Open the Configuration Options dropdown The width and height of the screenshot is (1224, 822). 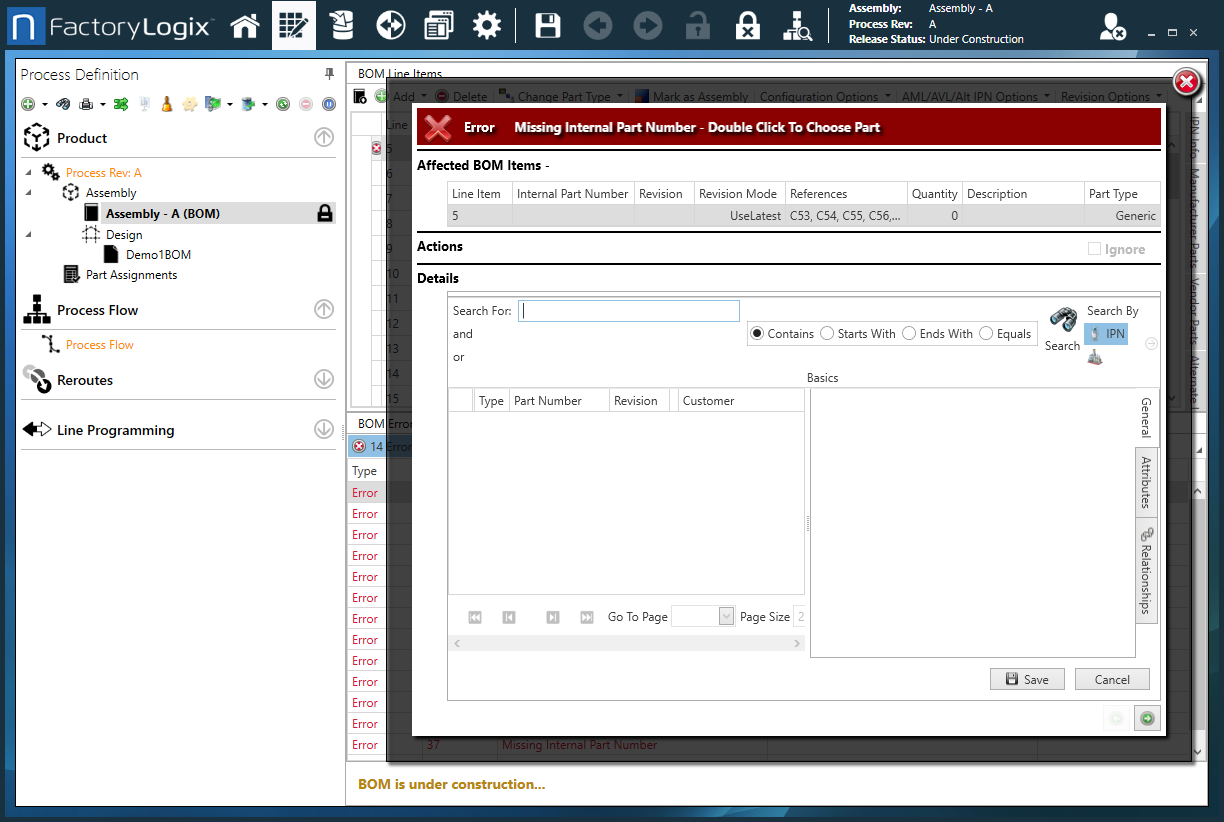pos(824,96)
